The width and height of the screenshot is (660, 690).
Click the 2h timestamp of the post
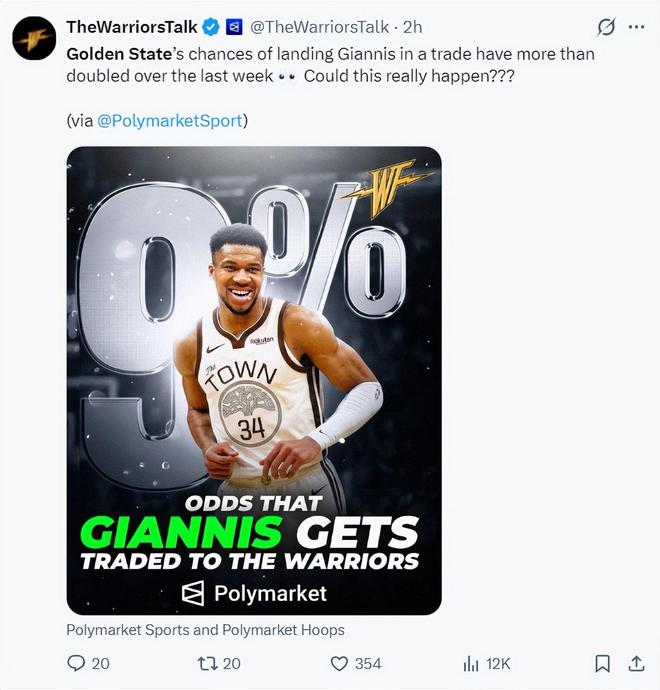point(413,27)
